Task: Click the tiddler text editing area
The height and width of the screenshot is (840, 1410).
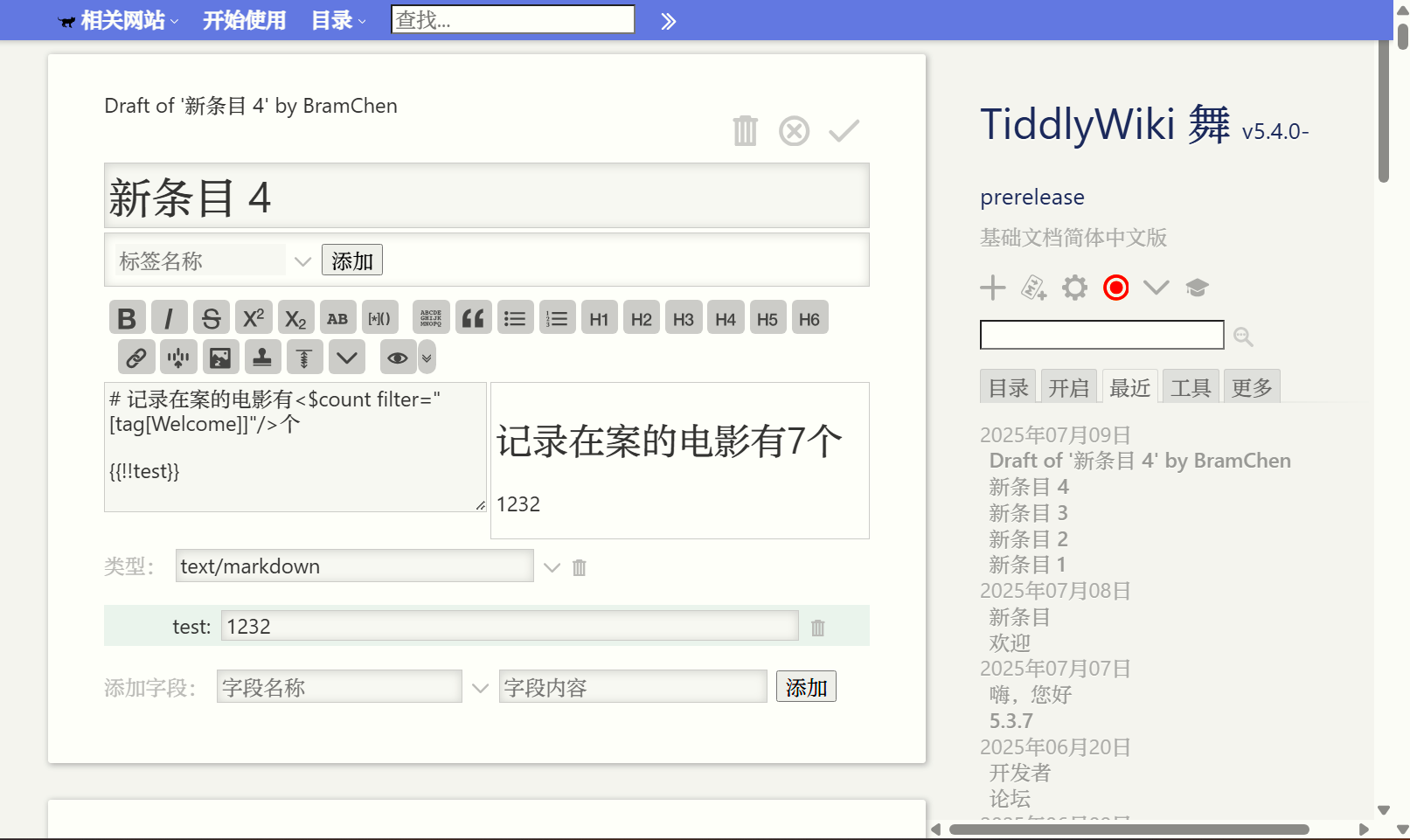Action: tap(295, 447)
